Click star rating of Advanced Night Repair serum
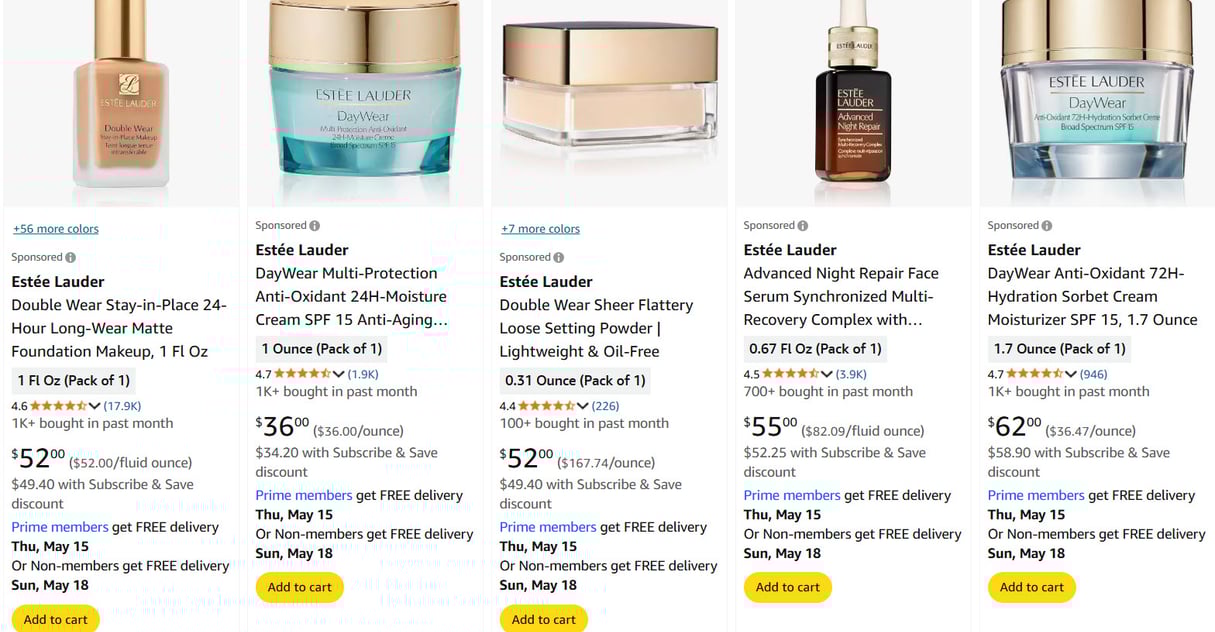Viewport: 1215px width, 632px height. coord(791,374)
